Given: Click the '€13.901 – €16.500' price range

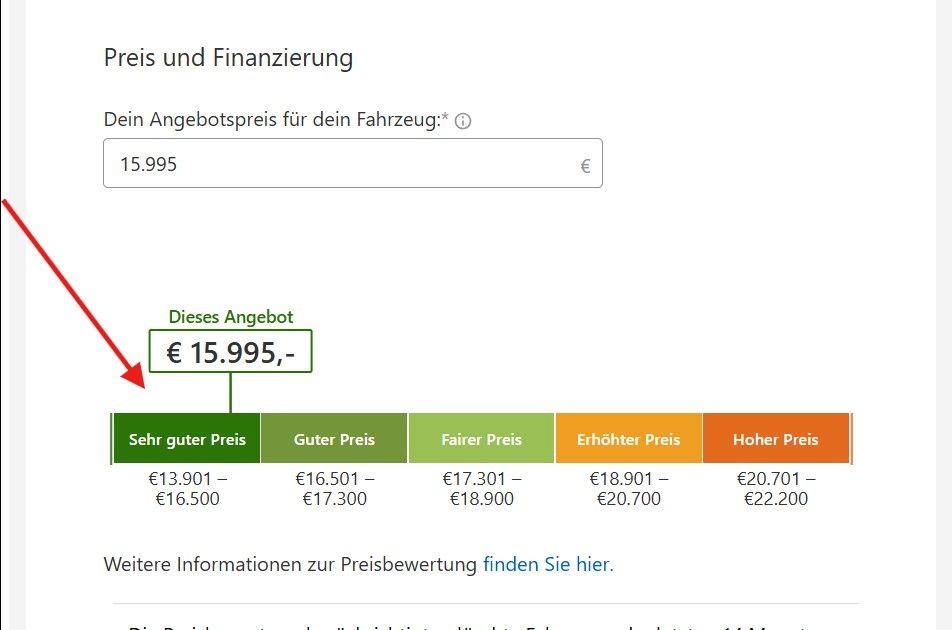Looking at the screenshot, I should point(187,488).
